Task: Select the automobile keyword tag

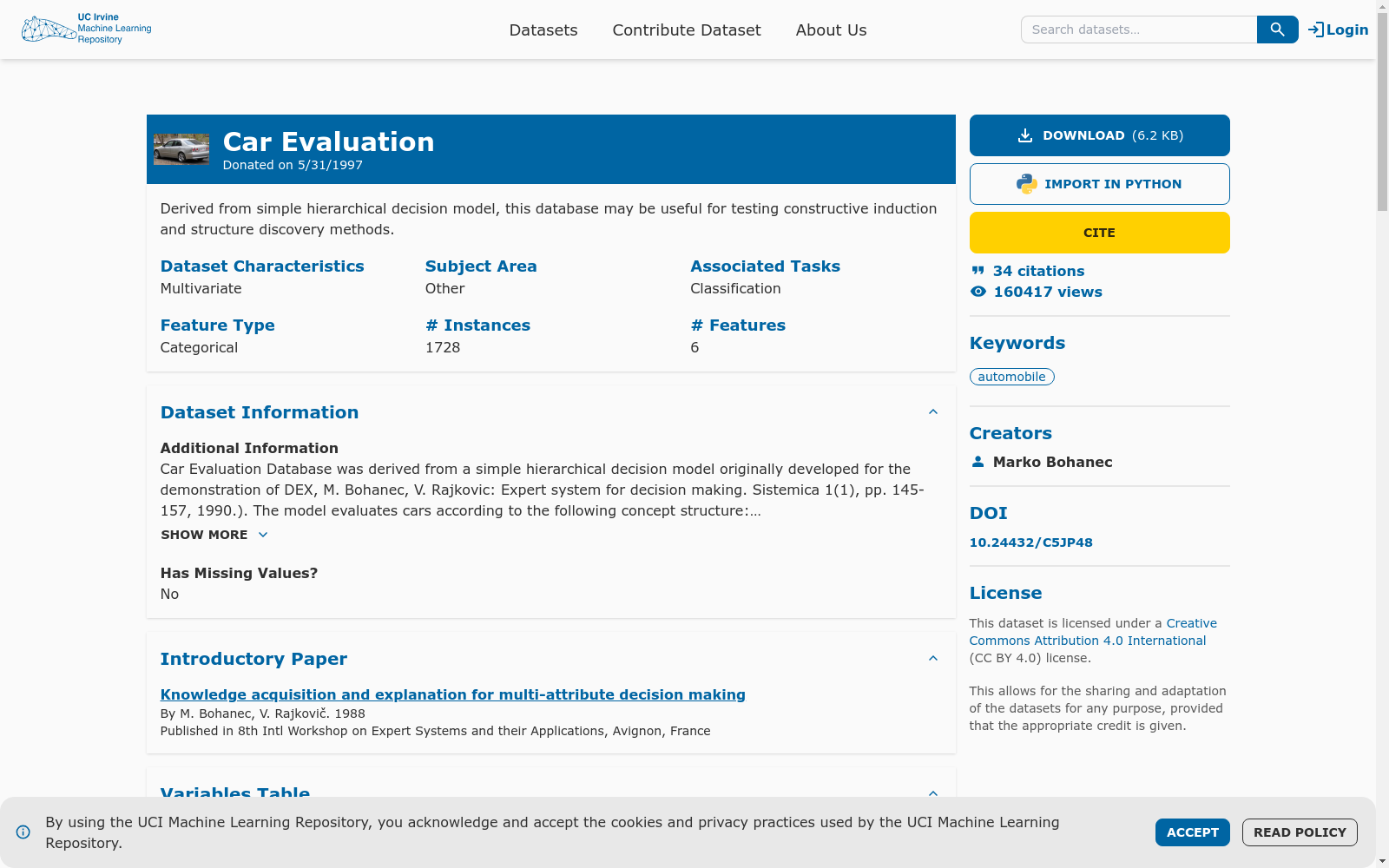Action: pos(1012,377)
